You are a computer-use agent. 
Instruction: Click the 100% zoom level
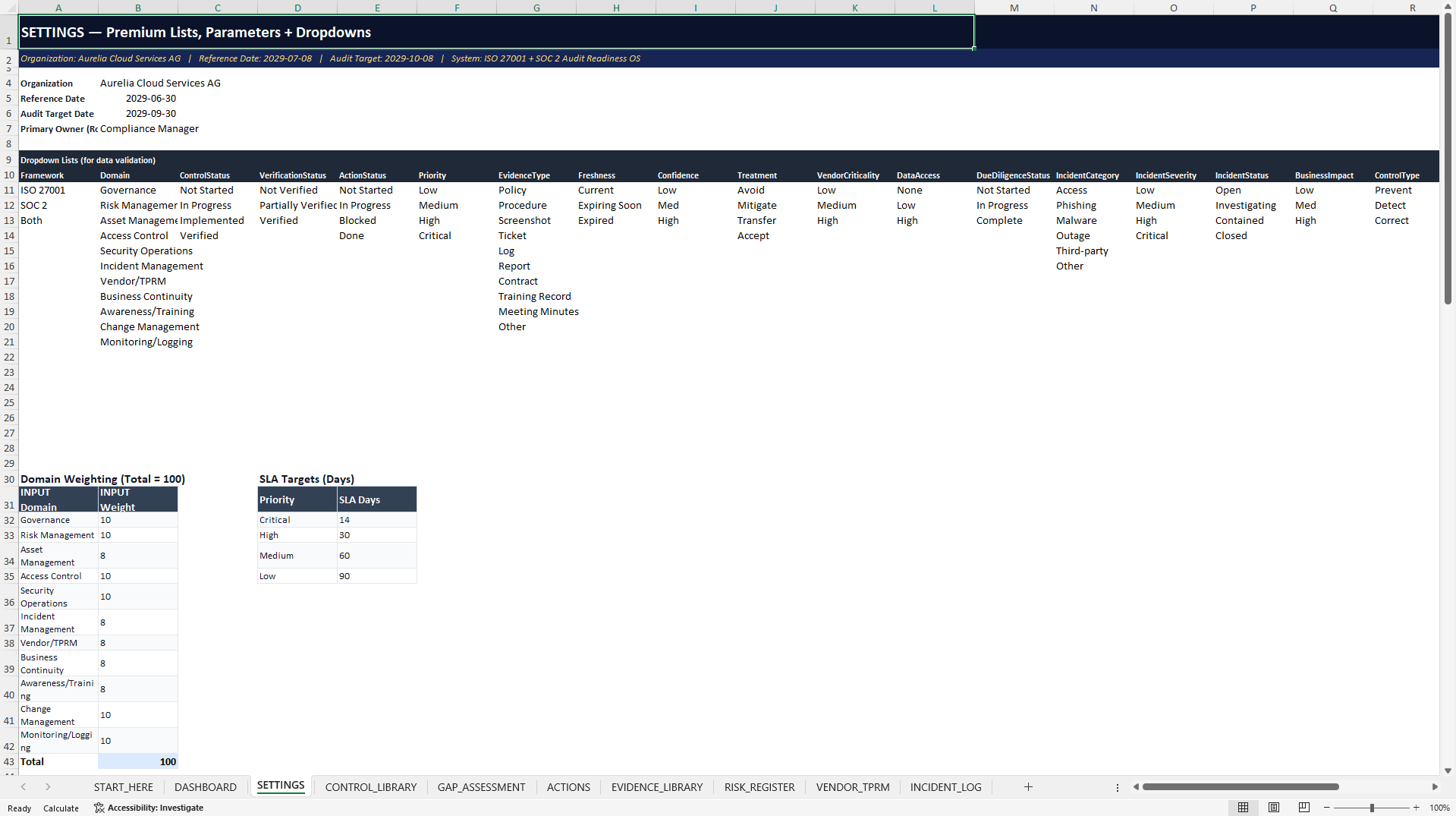click(1439, 808)
